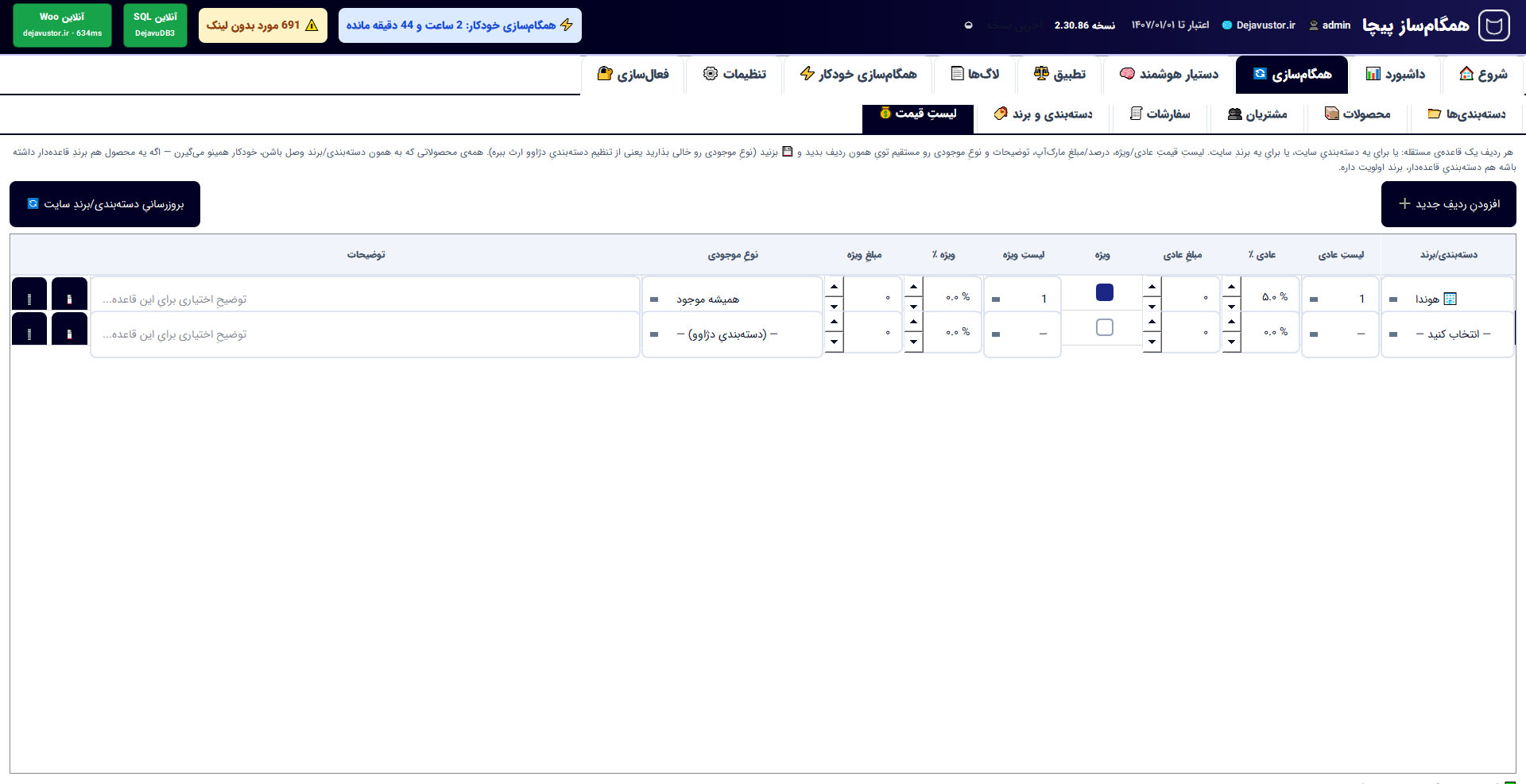
Task: Click the آنلاین SQL status badge
Action: click(x=155, y=25)
